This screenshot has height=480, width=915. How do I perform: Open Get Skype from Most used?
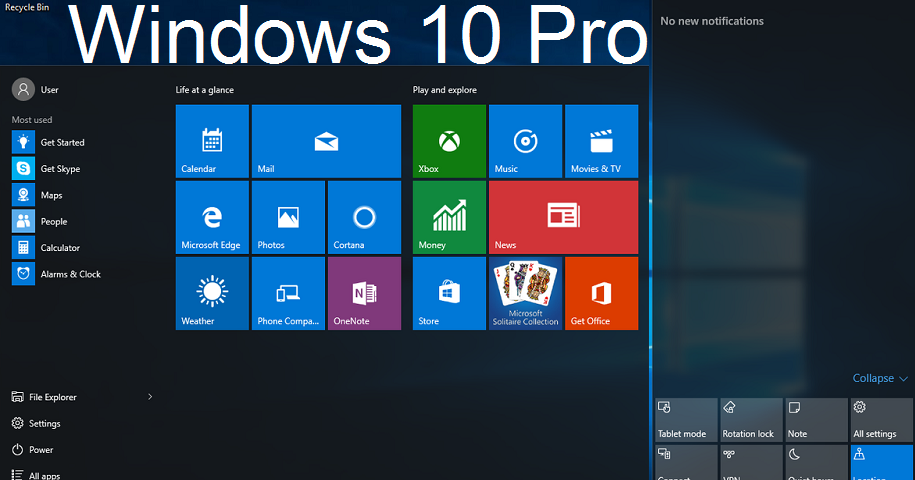tap(46, 169)
